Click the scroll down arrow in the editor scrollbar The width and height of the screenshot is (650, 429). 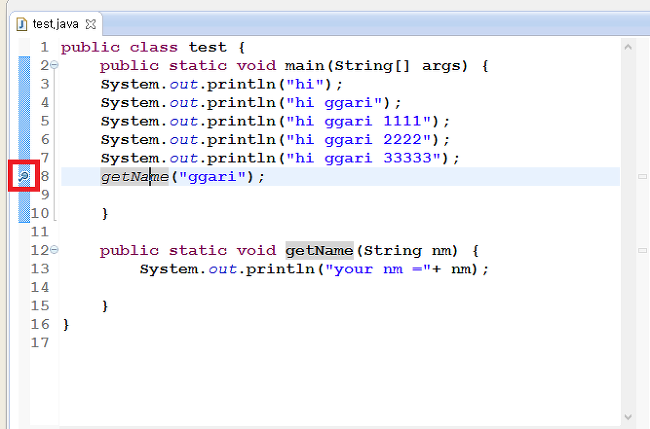pyautogui.click(x=628, y=417)
